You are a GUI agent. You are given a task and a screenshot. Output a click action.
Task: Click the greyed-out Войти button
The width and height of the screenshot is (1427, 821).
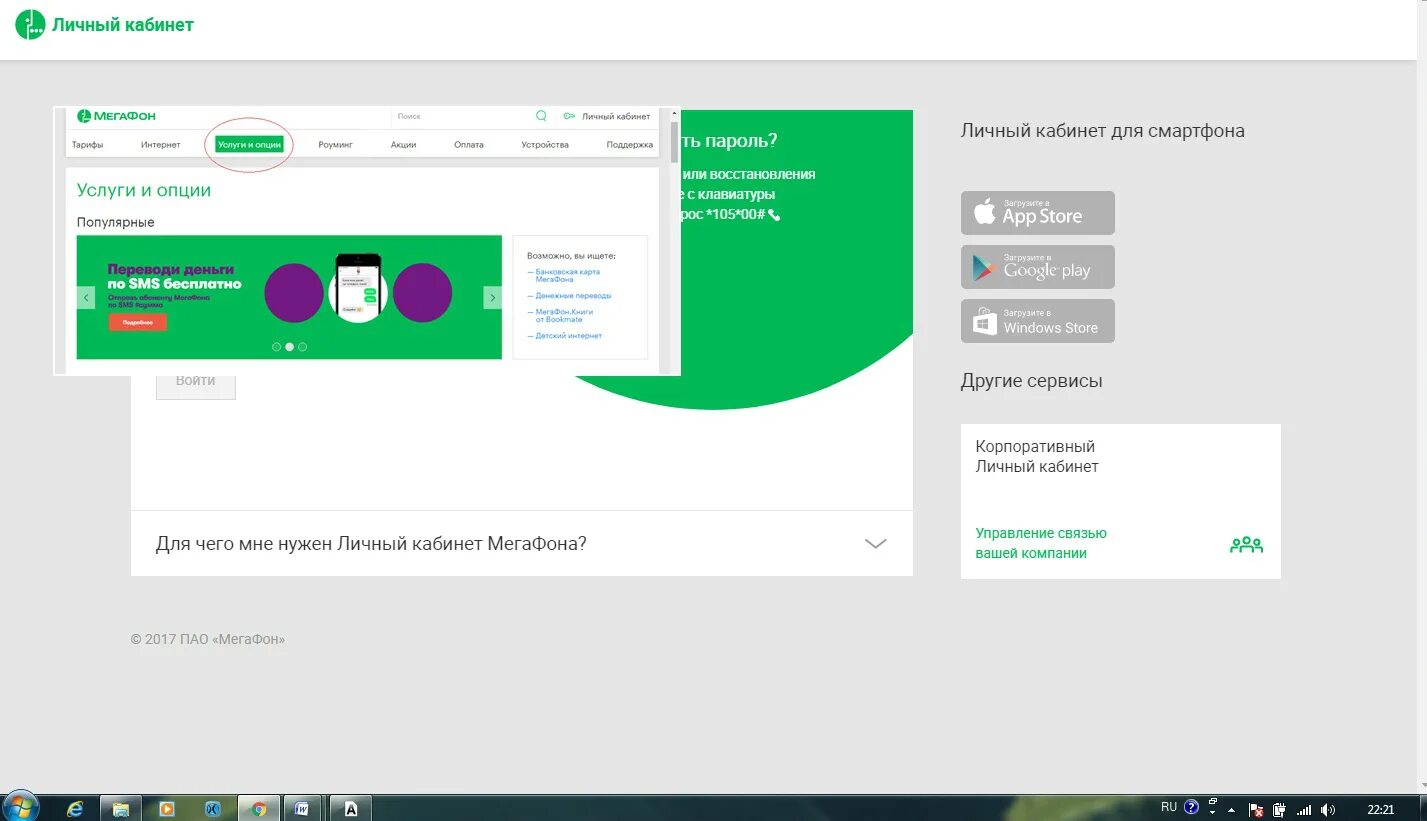[x=196, y=386]
